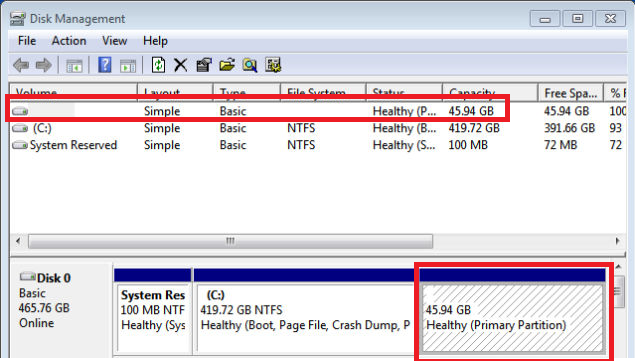The height and width of the screenshot is (361, 635).
Task: Click the 391.66 GB free space cell
Action: [569, 128]
